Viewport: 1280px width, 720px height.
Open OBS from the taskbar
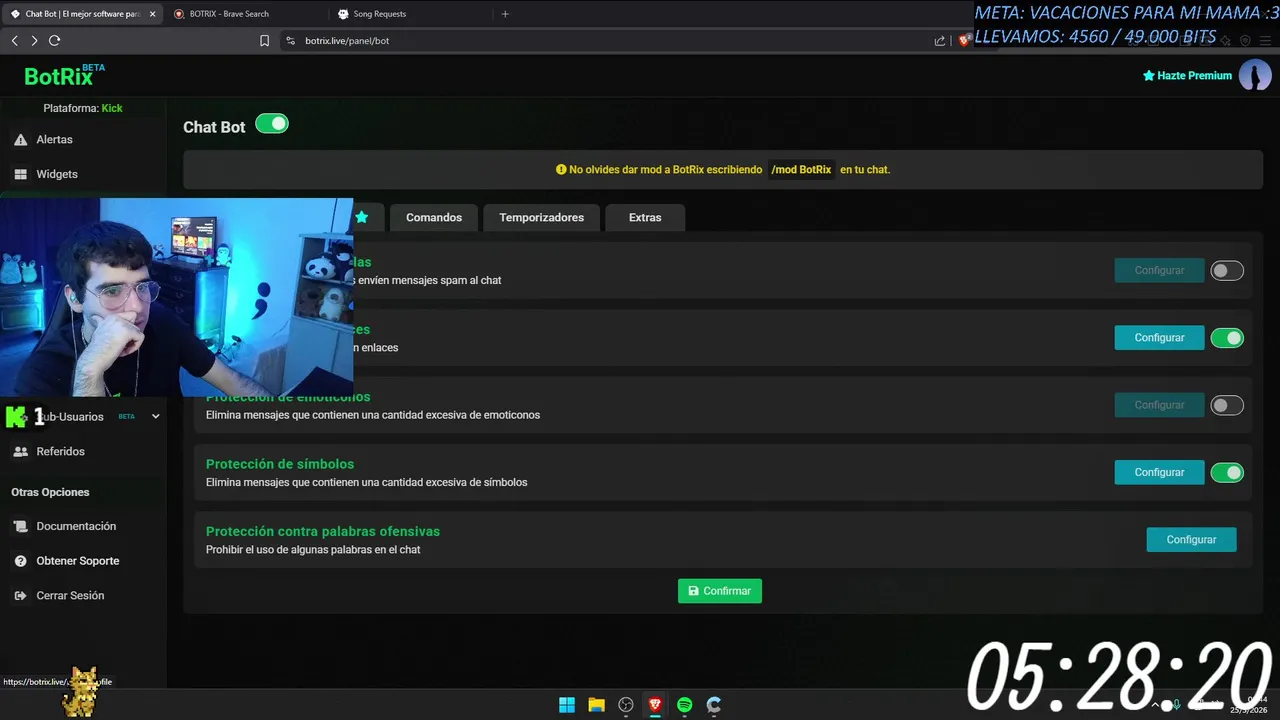(626, 705)
